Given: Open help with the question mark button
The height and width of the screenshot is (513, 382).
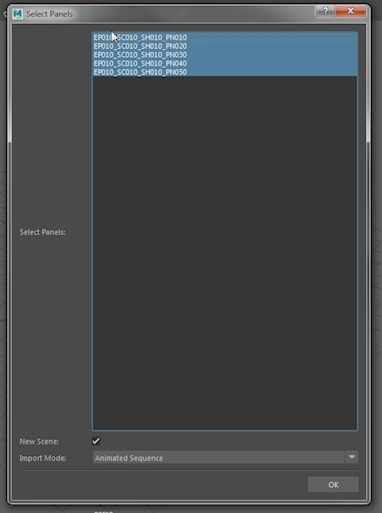Looking at the screenshot, I should click(x=326, y=11).
